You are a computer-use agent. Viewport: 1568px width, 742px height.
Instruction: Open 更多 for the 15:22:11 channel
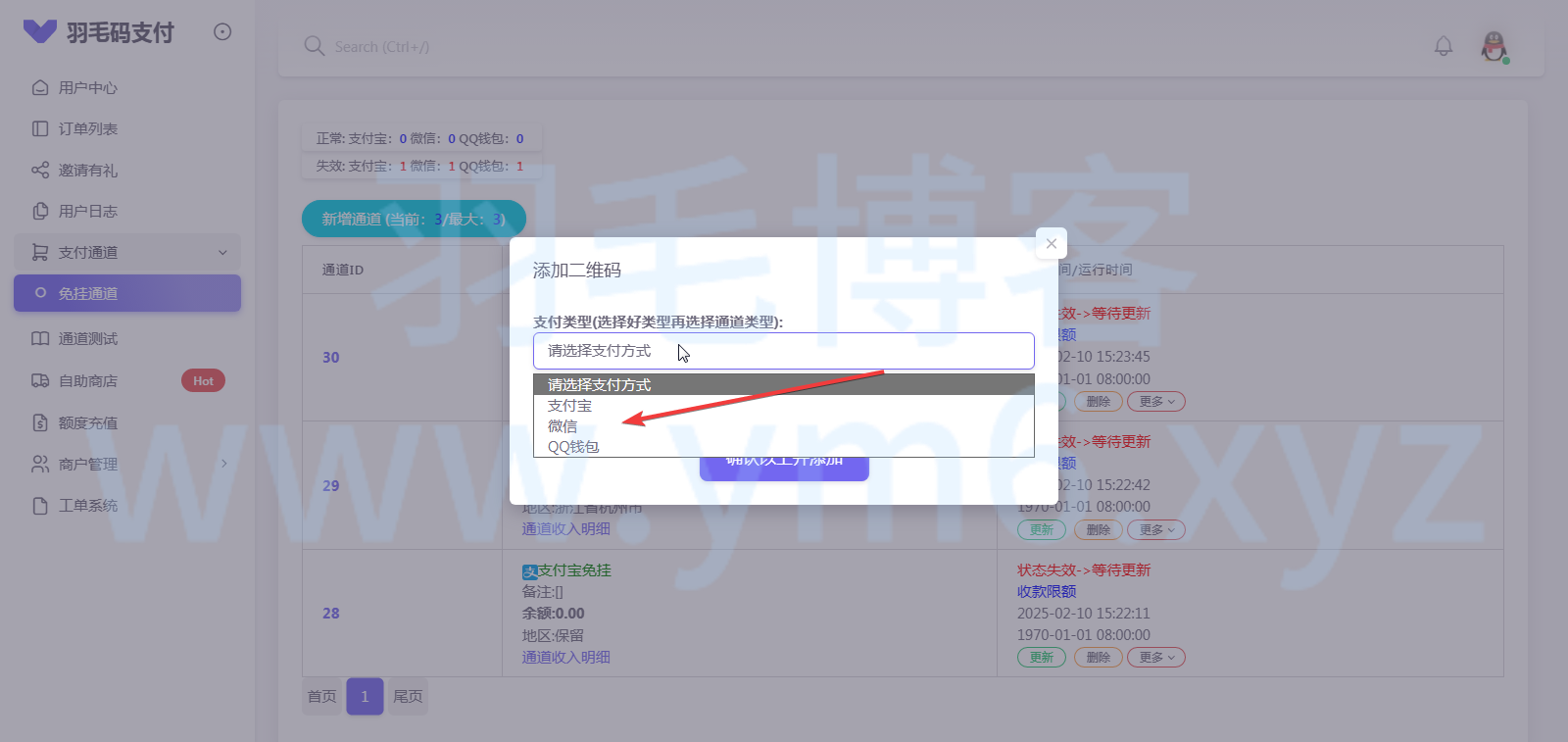point(1156,657)
